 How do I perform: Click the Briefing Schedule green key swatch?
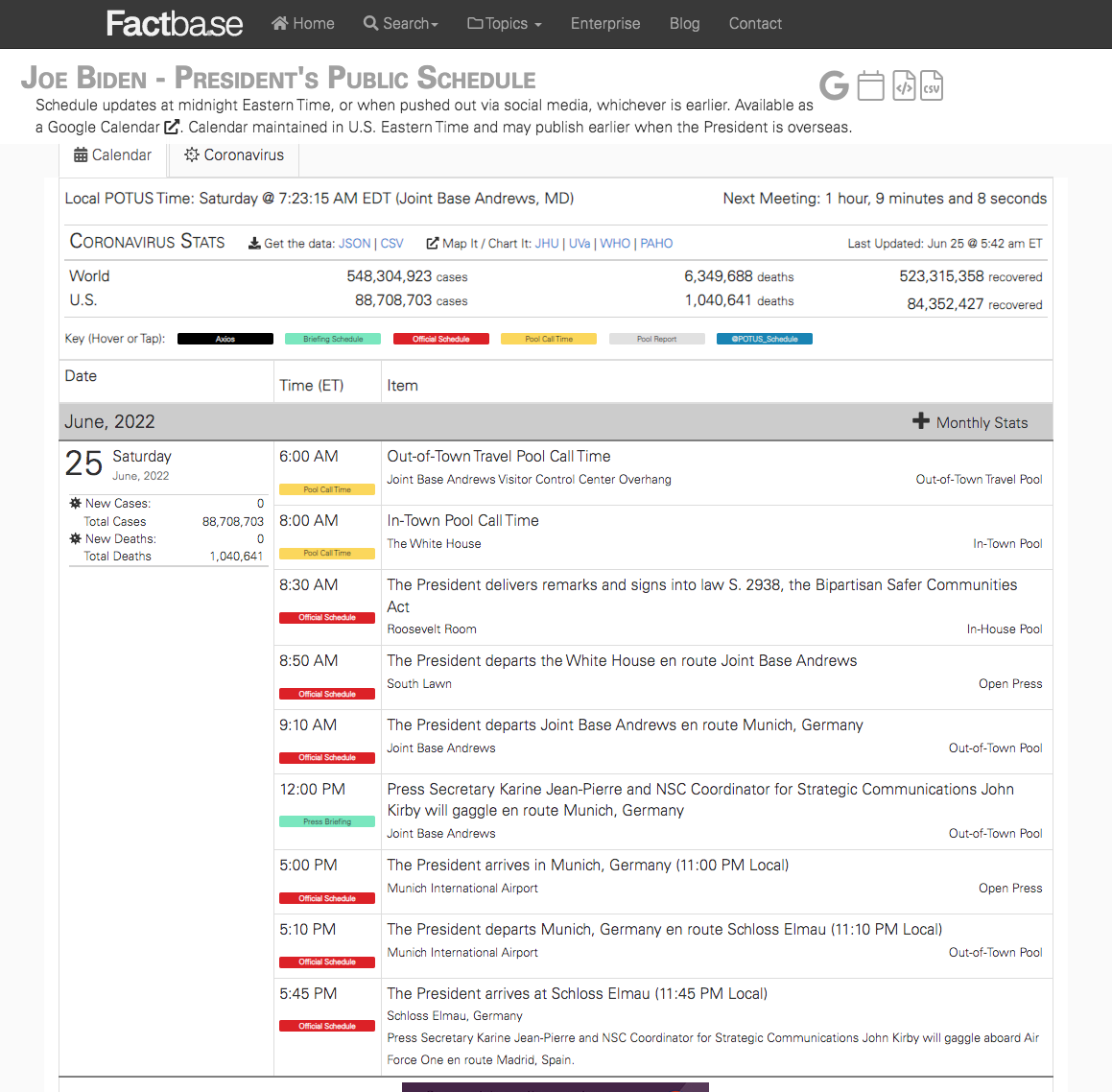click(333, 339)
